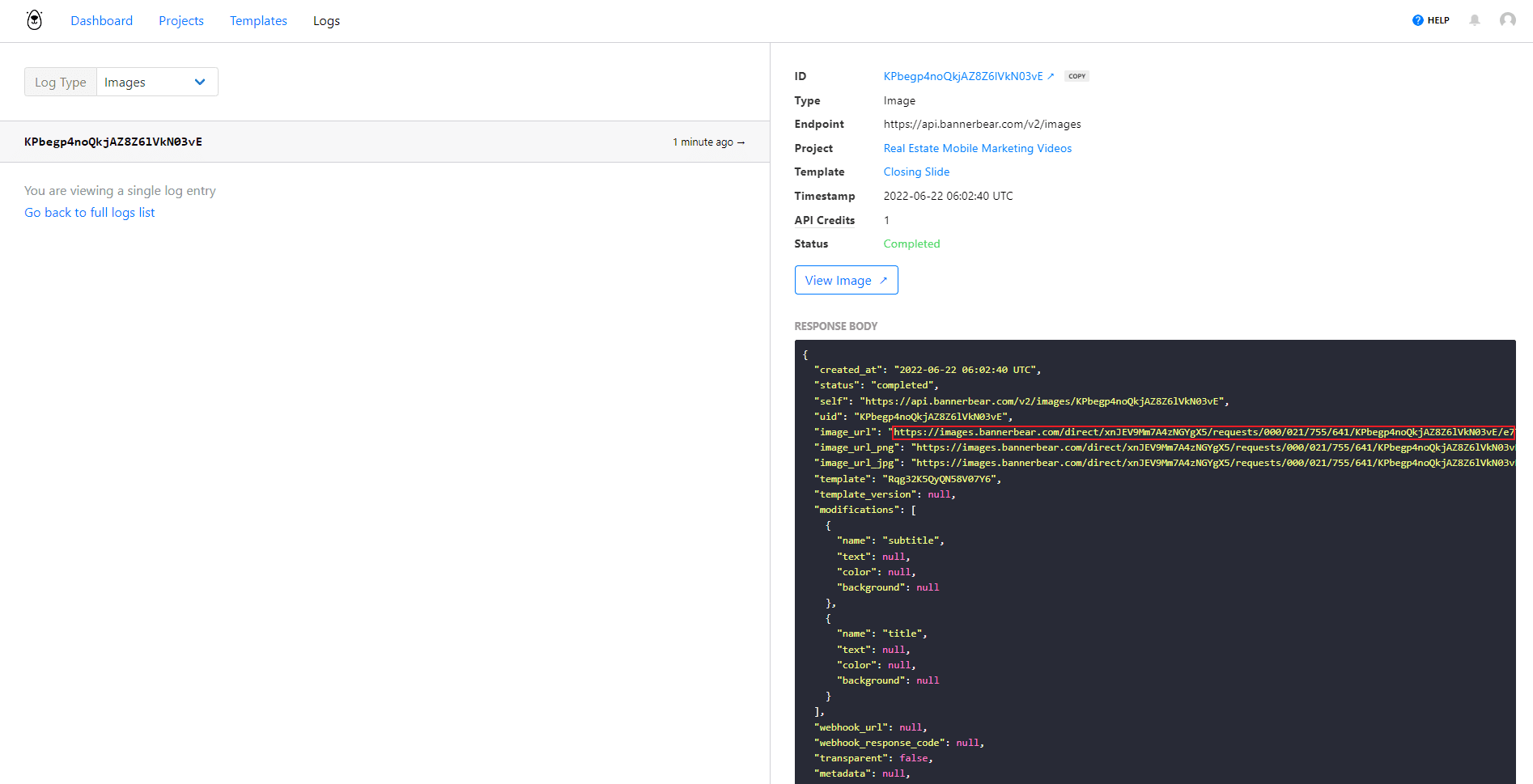Open the Closing Slide template
This screenshot has height=784, width=1533.
coord(916,172)
